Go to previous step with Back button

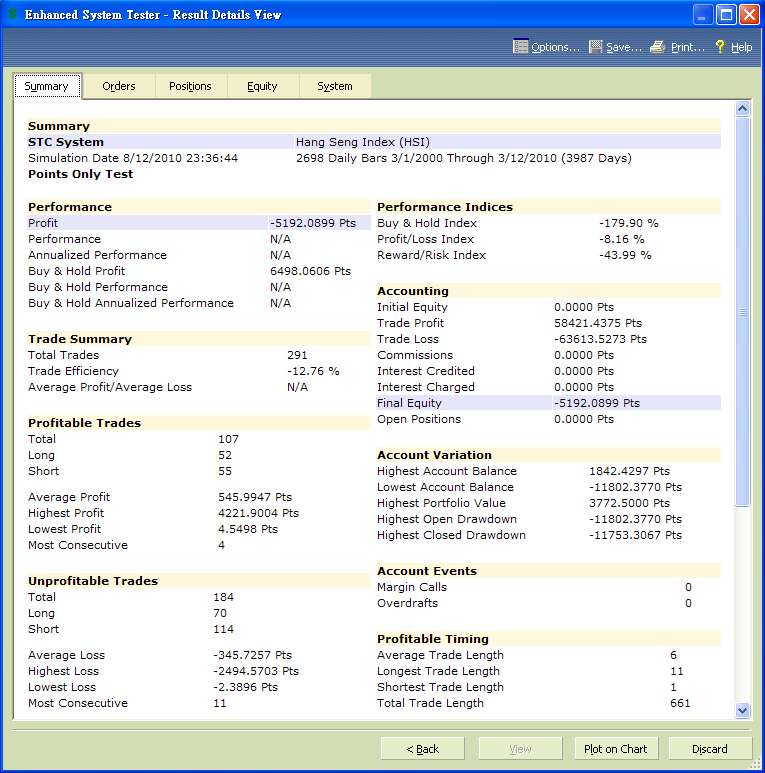pyautogui.click(x=422, y=749)
